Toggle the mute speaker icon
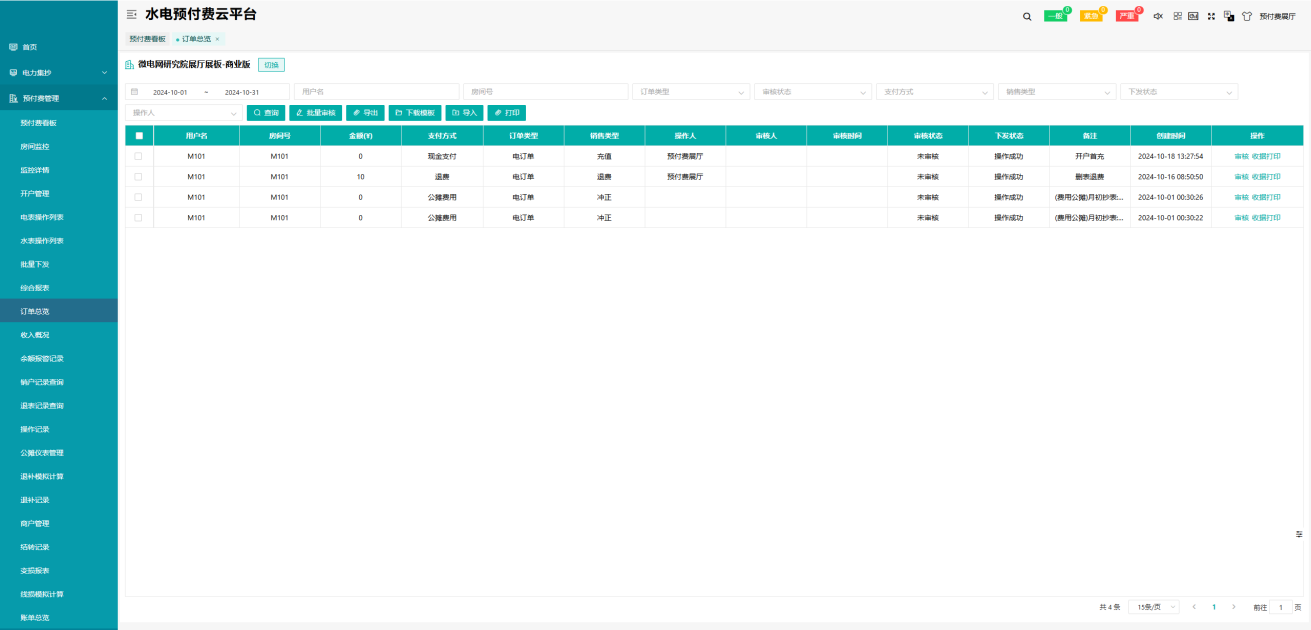 coord(1158,16)
